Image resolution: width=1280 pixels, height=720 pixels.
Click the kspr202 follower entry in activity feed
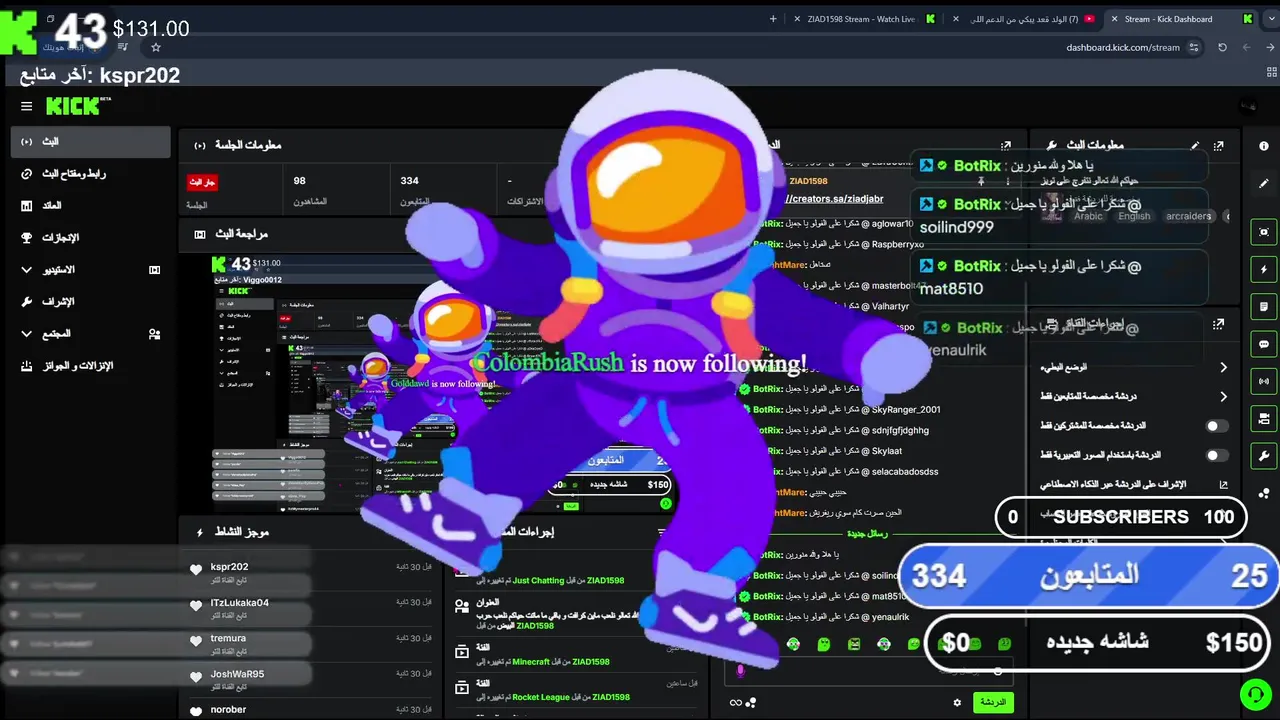point(310,573)
